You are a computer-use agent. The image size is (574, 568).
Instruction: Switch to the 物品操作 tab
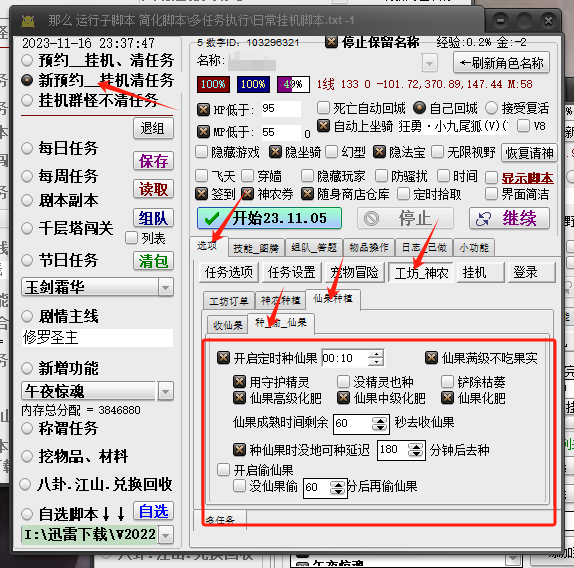coord(369,247)
